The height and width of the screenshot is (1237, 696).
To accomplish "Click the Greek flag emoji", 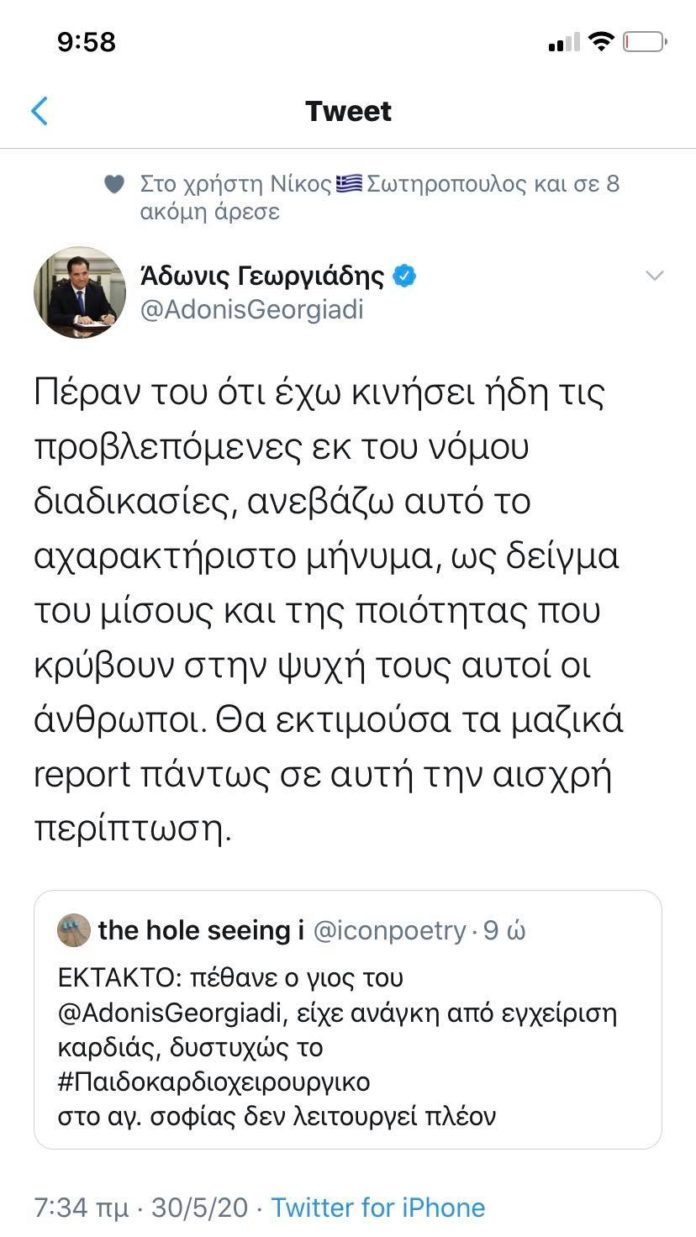I will point(349,185).
